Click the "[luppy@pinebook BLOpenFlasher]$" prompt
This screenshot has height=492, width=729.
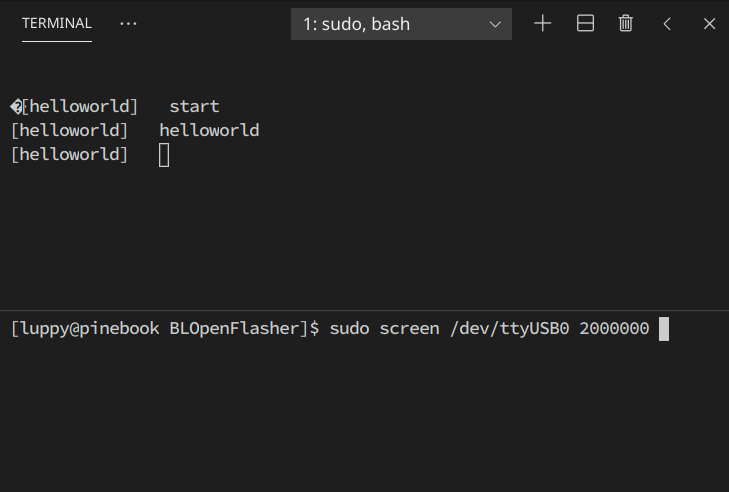click(164, 328)
